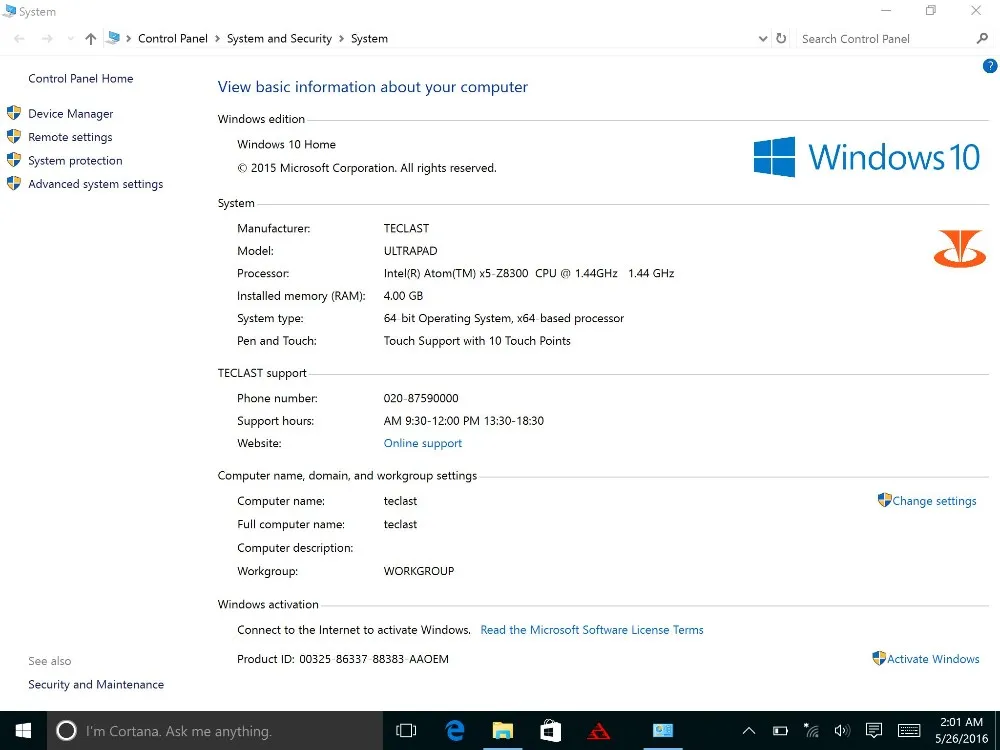This screenshot has height=750, width=1000.
Task: Expand chevron after Control Panel breadcrumb
Action: (x=217, y=39)
